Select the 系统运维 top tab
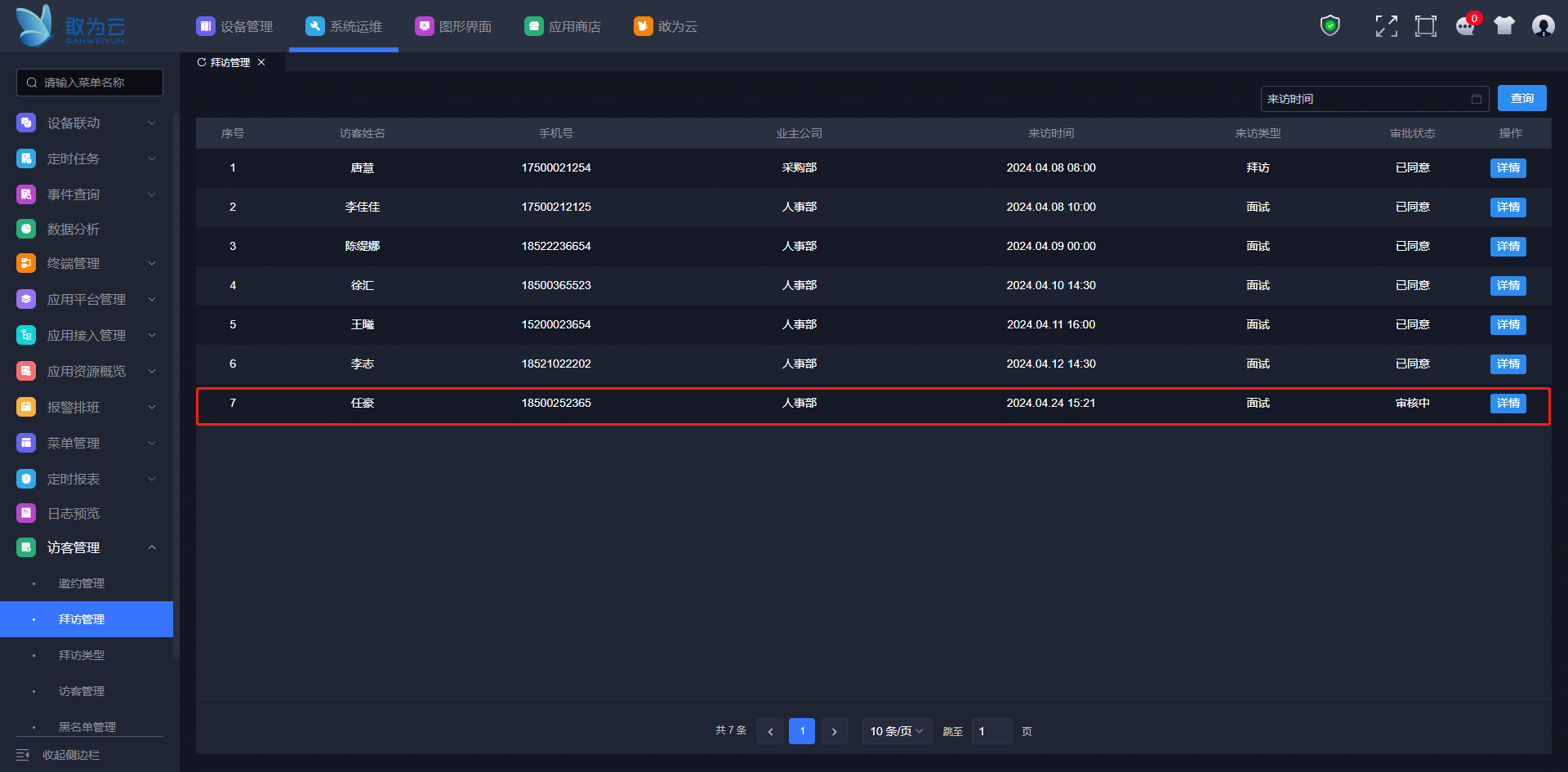The height and width of the screenshot is (772, 1568). [344, 26]
